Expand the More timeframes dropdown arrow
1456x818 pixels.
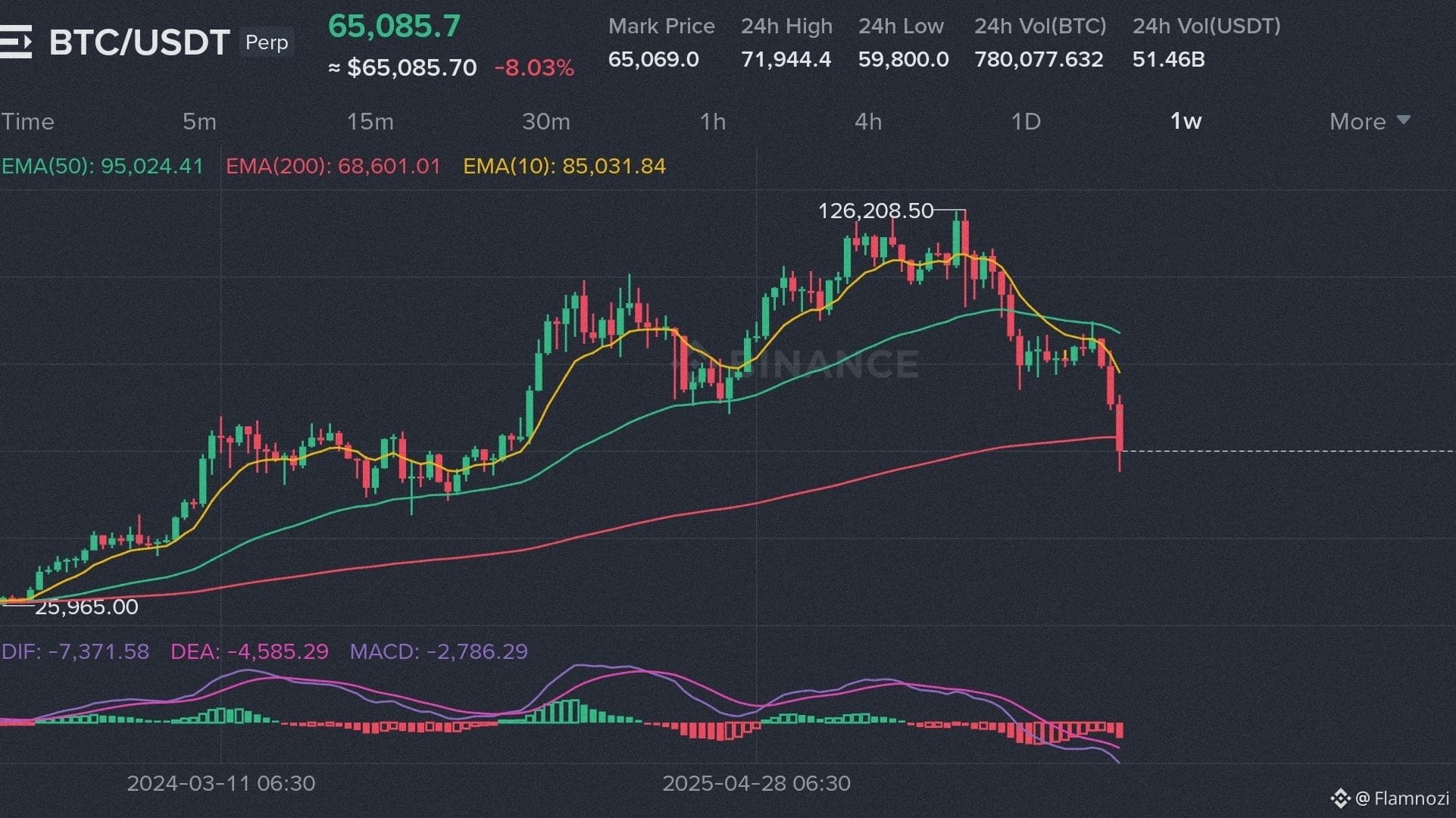pyautogui.click(x=1403, y=120)
